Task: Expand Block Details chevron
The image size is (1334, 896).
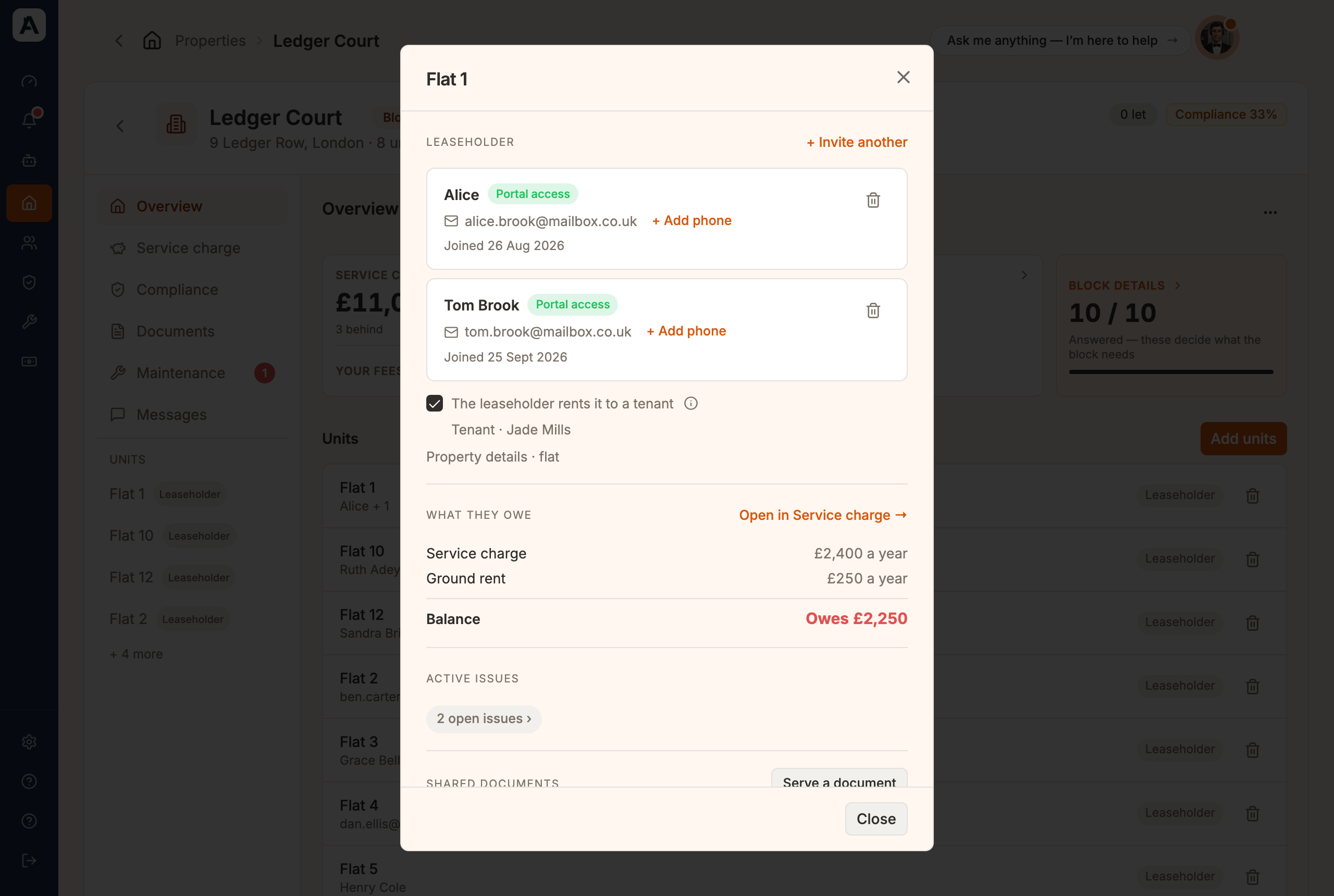Action: pos(1177,285)
